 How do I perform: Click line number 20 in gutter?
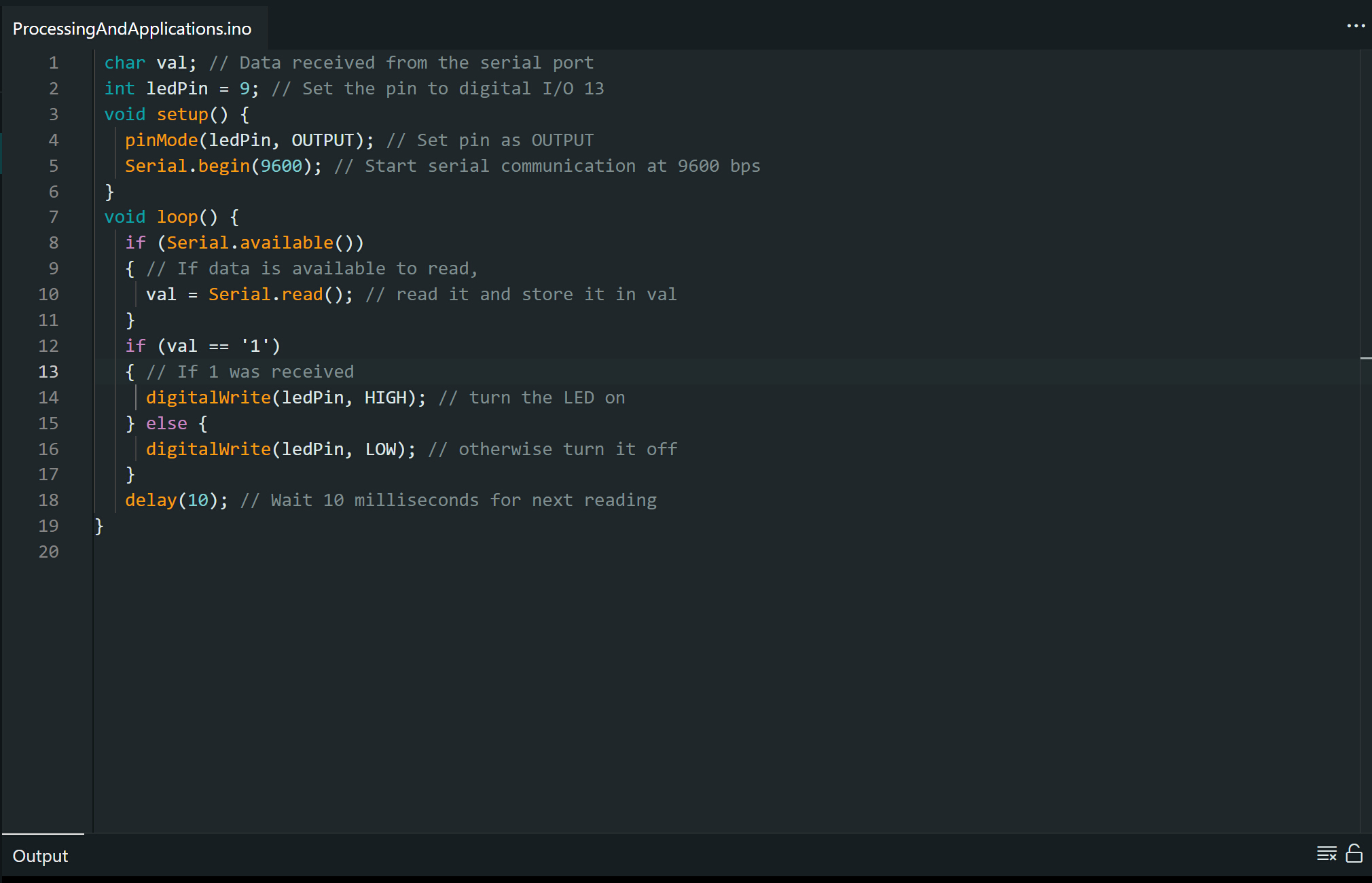(x=48, y=552)
